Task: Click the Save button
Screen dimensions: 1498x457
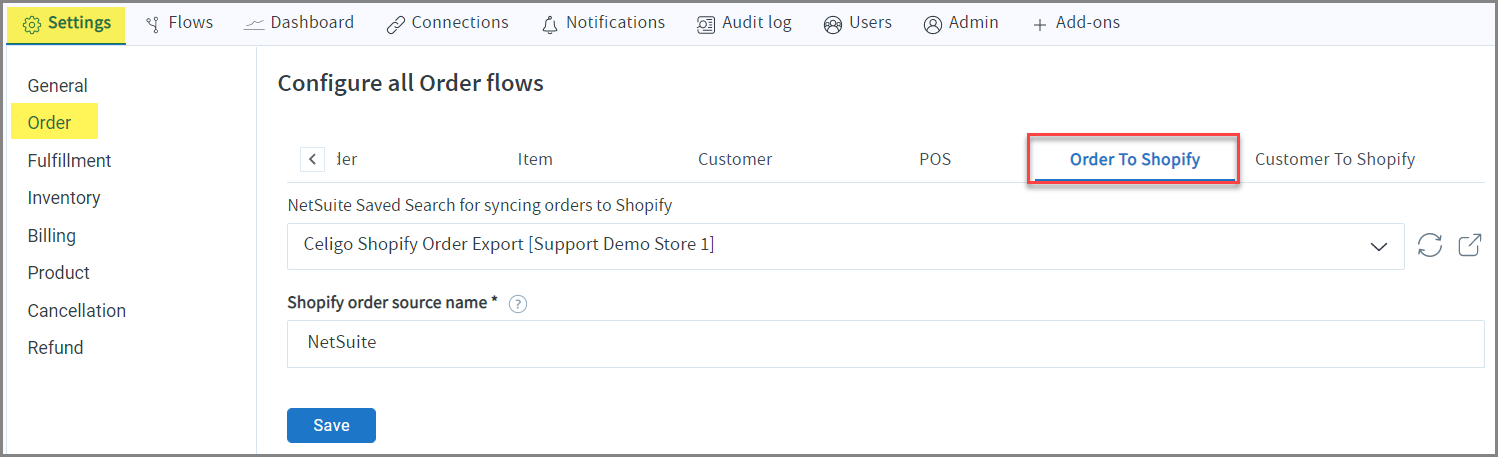Action: coord(331,425)
